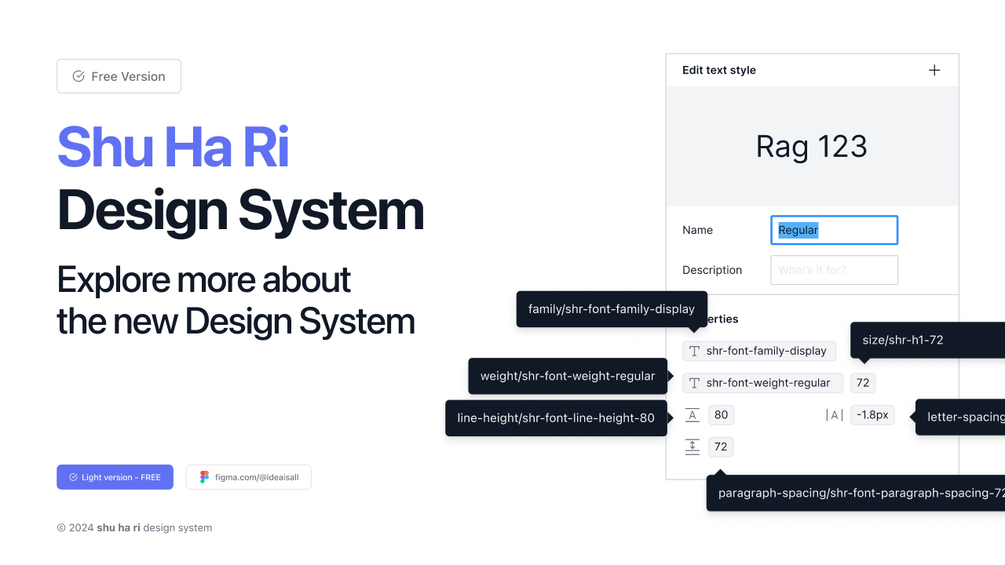Click the line height icon next to 80
The height and width of the screenshot is (565, 1005).
(692, 415)
